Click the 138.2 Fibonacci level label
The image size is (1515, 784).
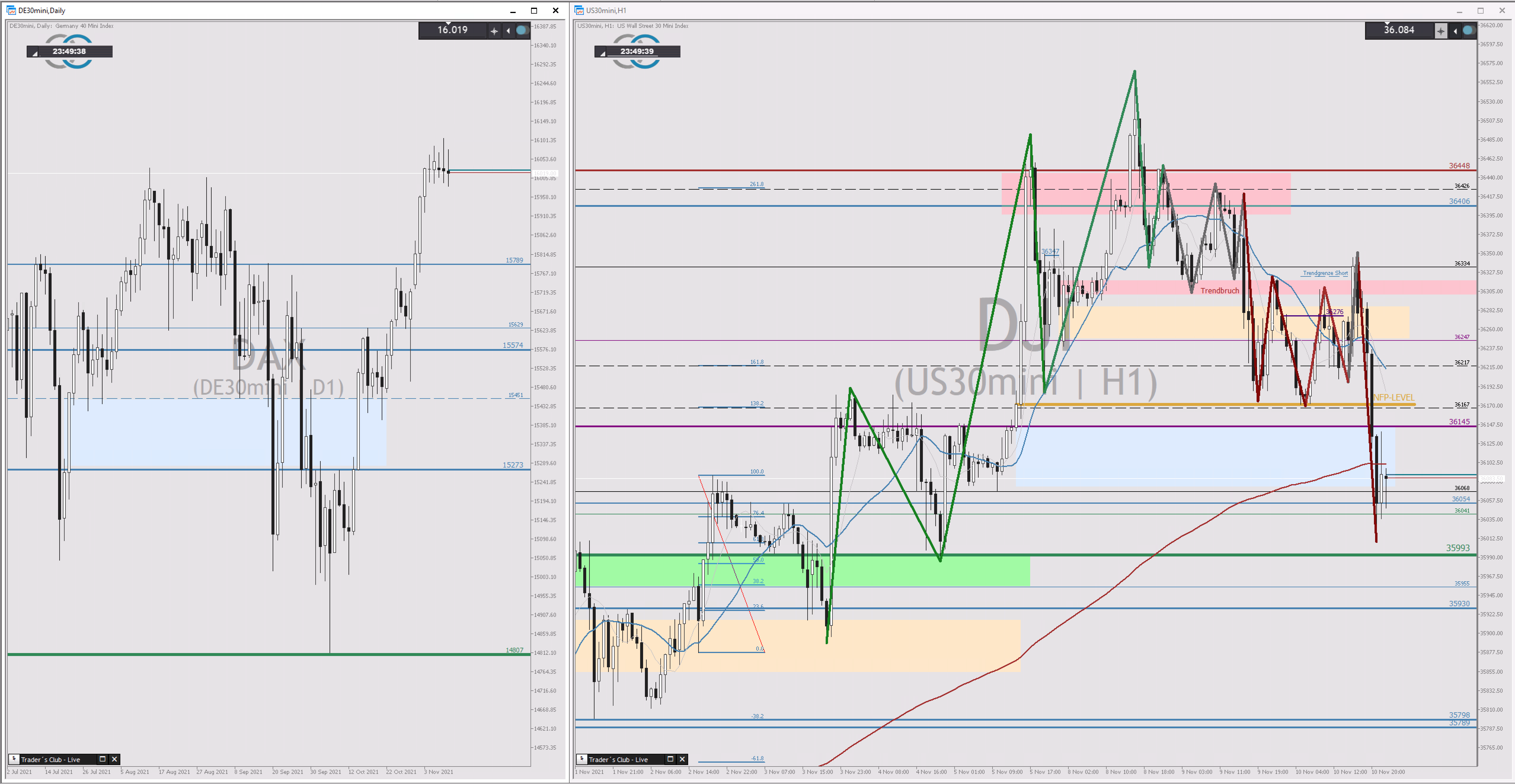click(756, 404)
